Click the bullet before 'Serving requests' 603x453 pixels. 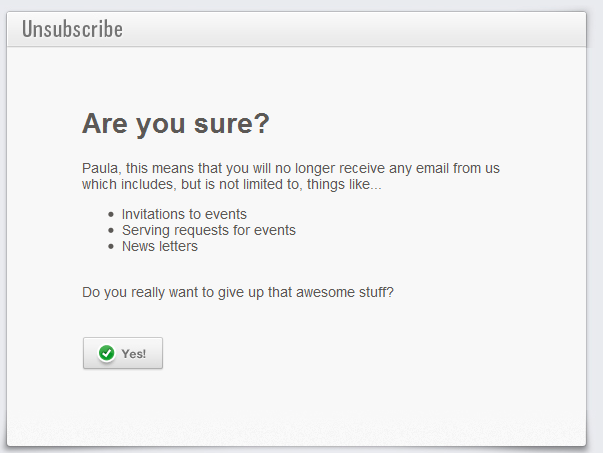click(111, 230)
